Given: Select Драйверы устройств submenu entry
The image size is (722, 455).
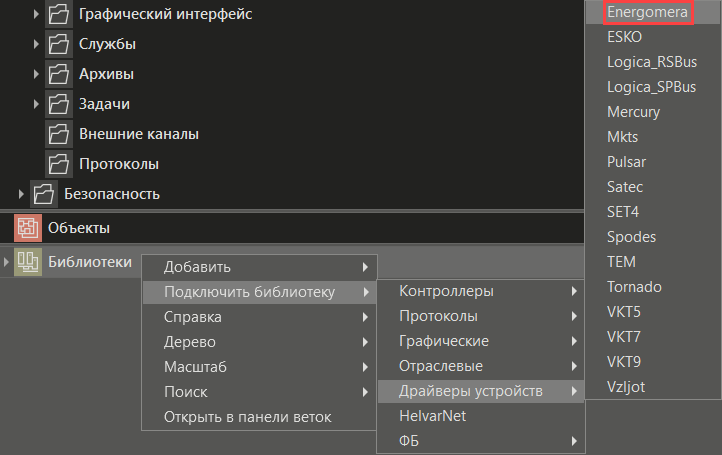Looking at the screenshot, I should coord(481,391).
